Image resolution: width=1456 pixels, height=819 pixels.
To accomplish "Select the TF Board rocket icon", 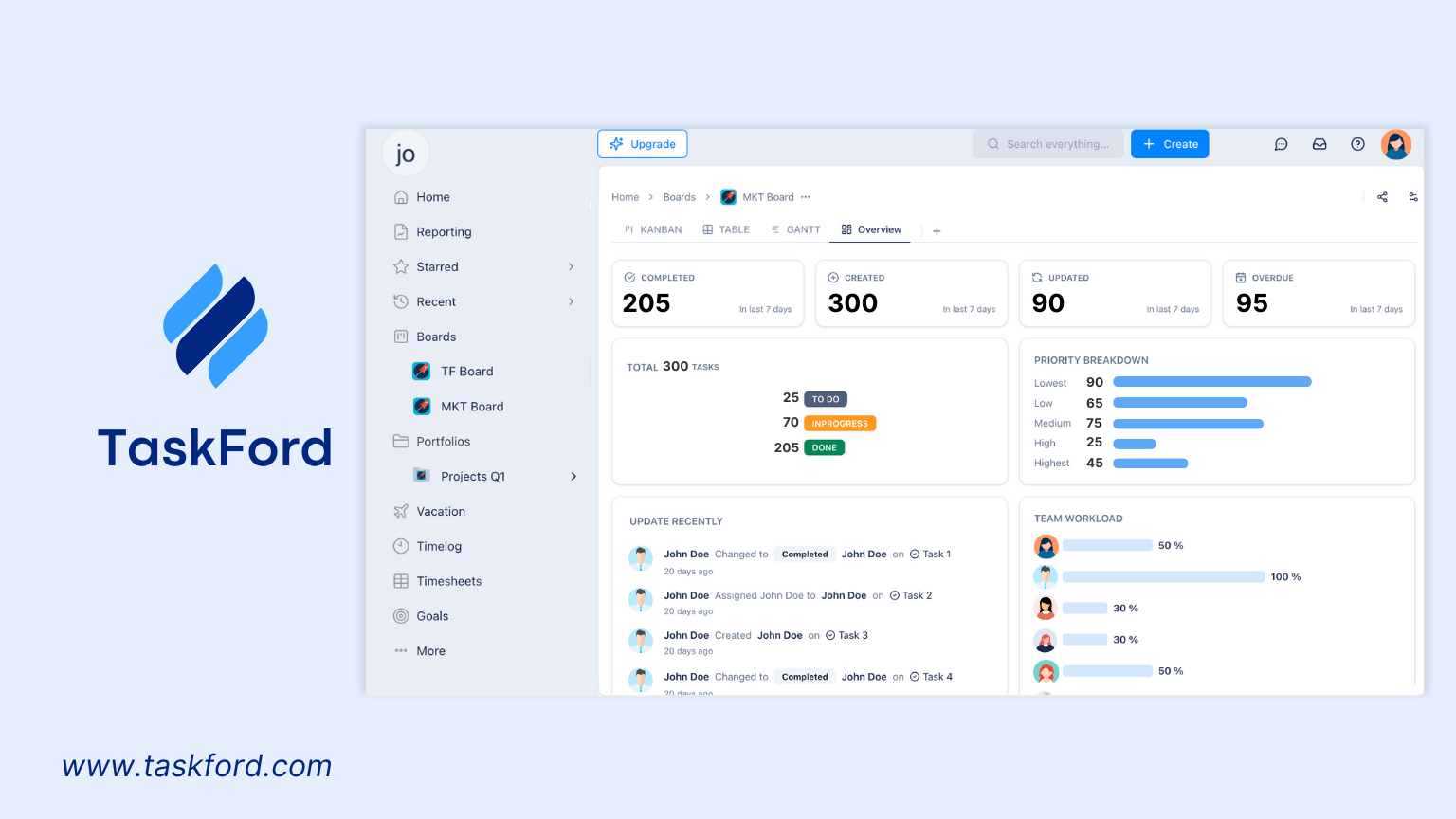I will pos(421,371).
